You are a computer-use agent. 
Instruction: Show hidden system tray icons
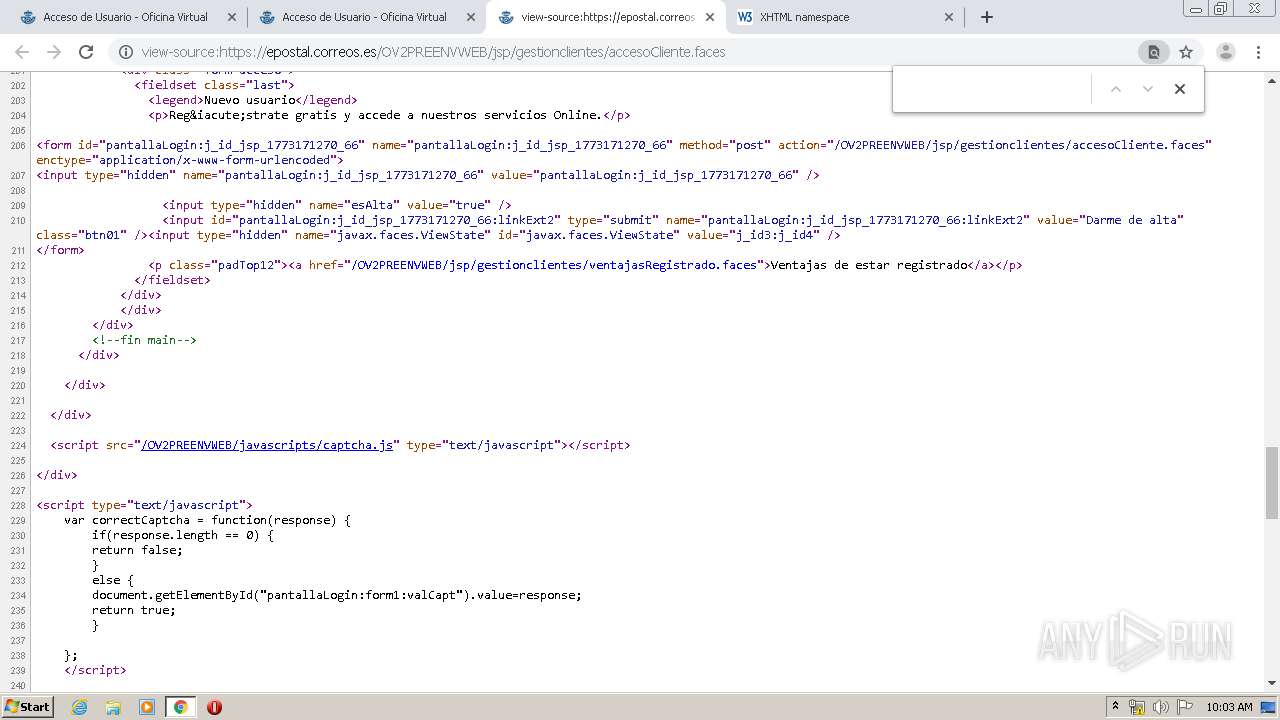[1116, 707]
